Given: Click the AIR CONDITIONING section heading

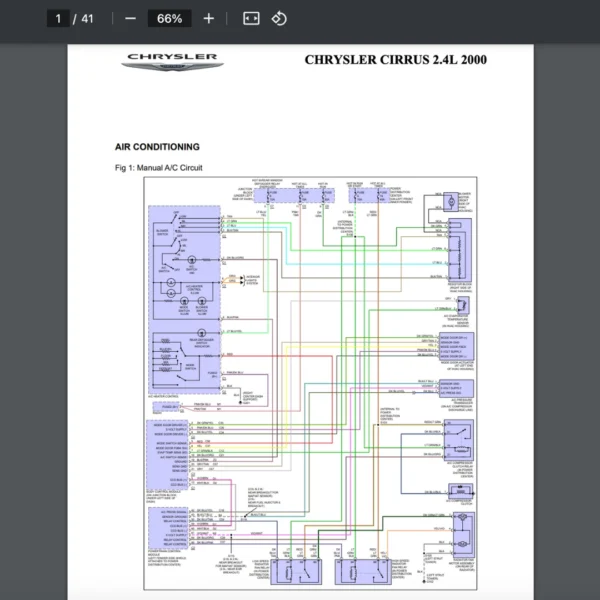Looking at the screenshot, I should (157, 147).
